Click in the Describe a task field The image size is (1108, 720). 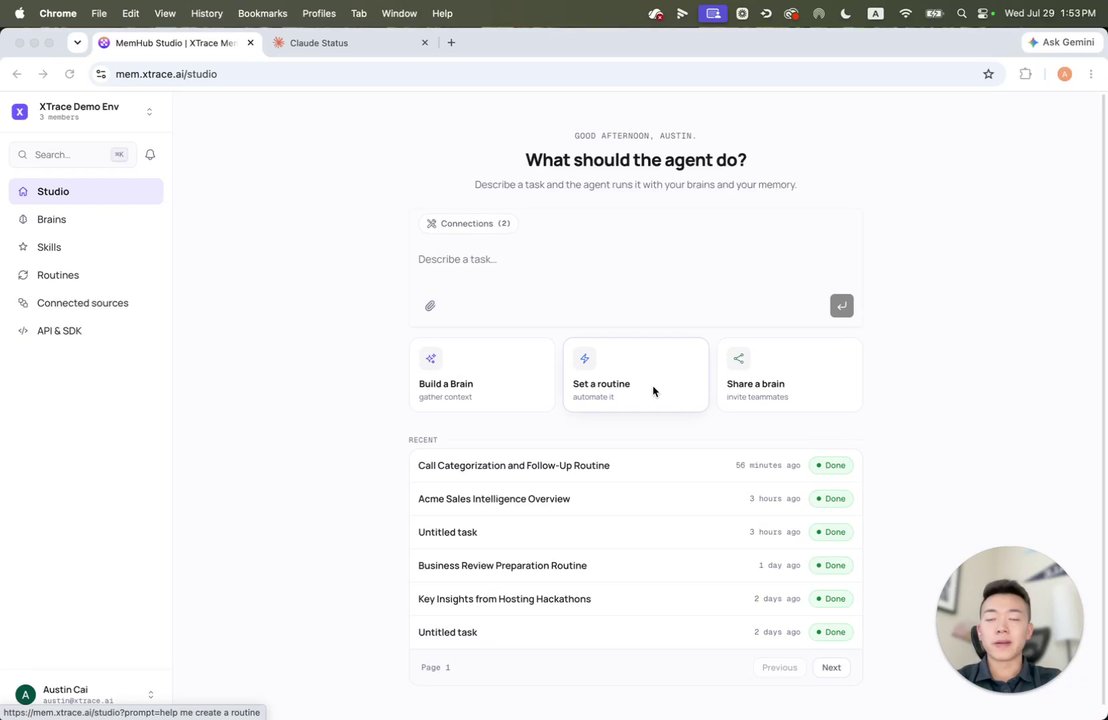[x=635, y=259]
